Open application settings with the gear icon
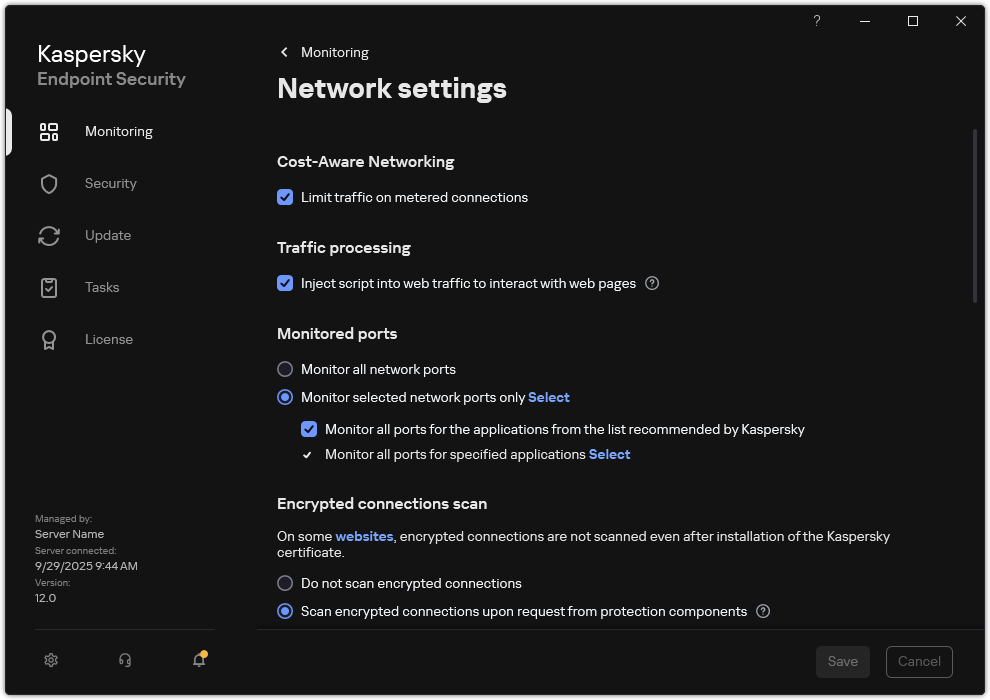 50,660
